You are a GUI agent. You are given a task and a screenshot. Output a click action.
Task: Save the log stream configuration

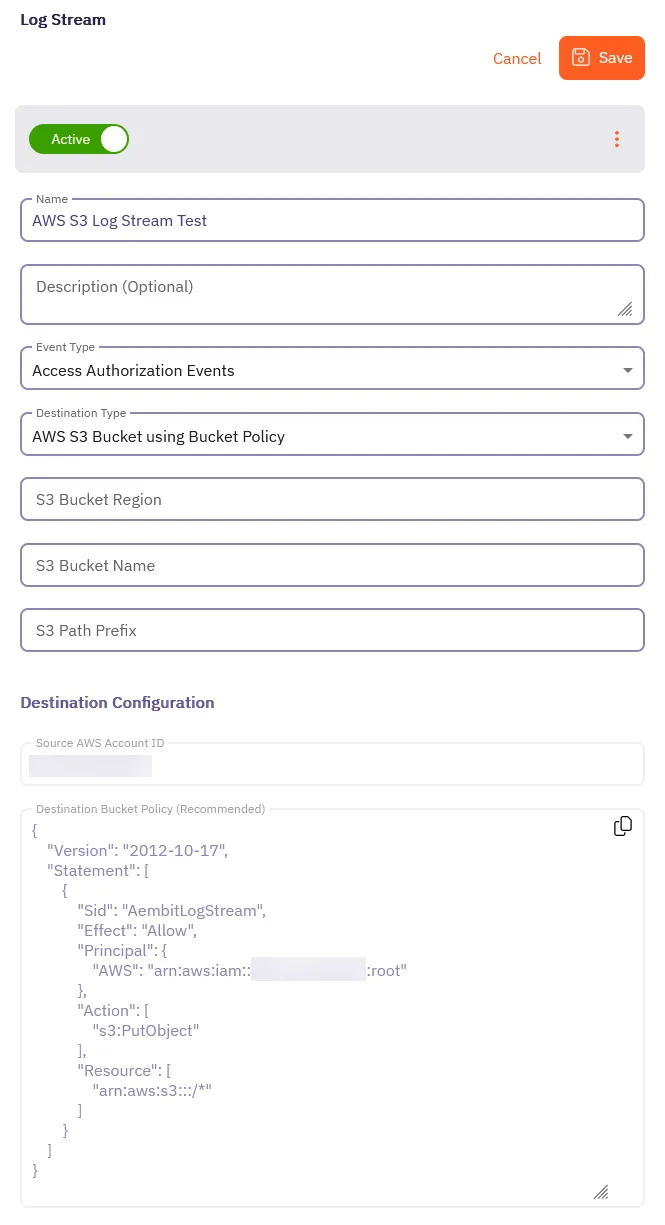point(601,57)
